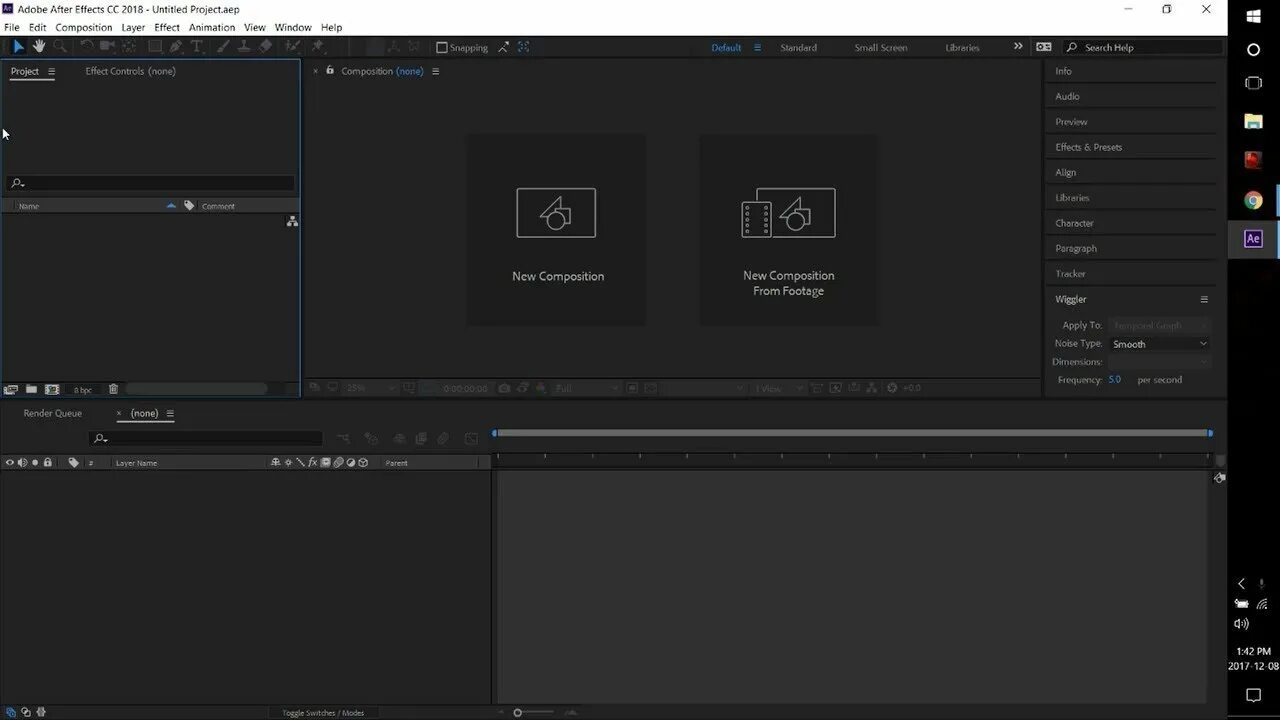Click the audio speaker column header in timeline
Screen dimensions: 1280x720
tap(22, 463)
